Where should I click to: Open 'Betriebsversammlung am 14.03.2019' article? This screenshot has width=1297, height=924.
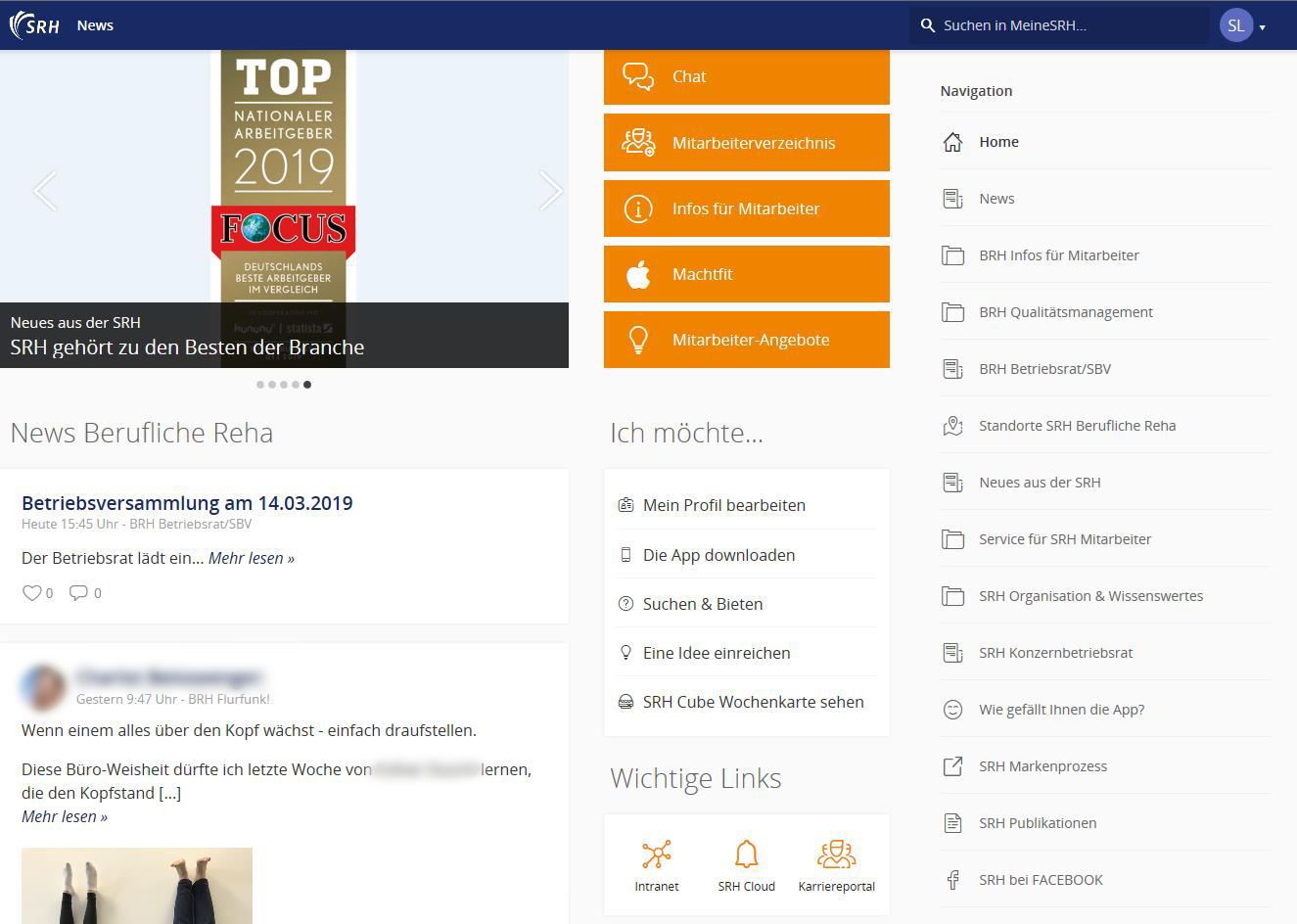tap(187, 503)
